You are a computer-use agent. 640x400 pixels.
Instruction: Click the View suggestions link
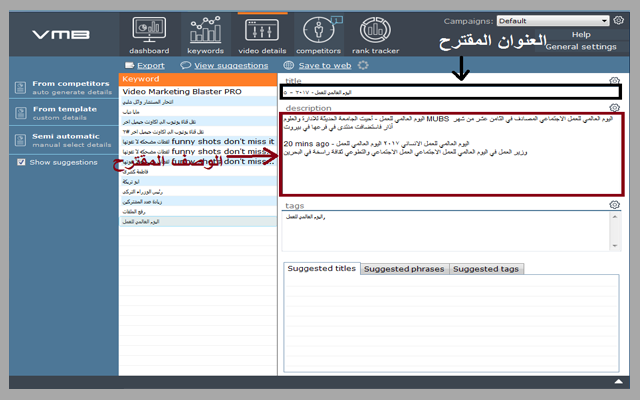click(x=231, y=65)
